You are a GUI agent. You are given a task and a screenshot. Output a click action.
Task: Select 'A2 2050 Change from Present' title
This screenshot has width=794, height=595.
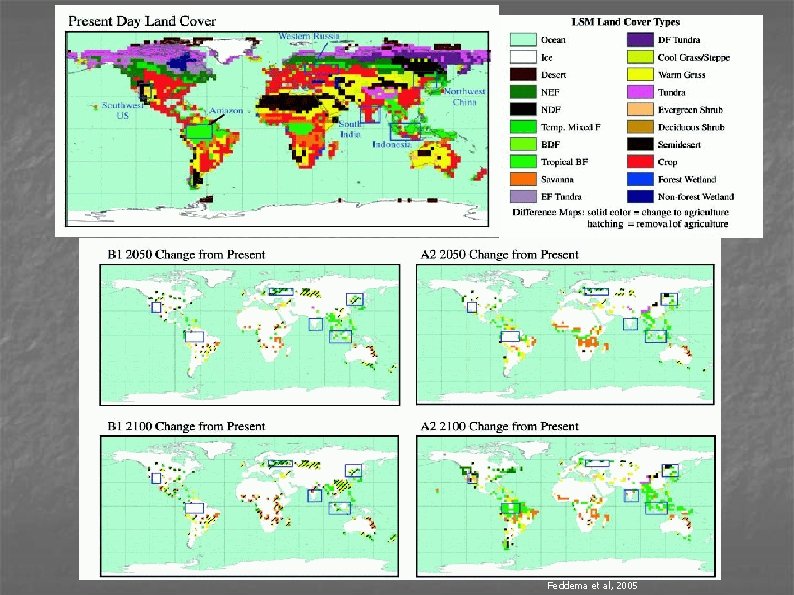499,255
